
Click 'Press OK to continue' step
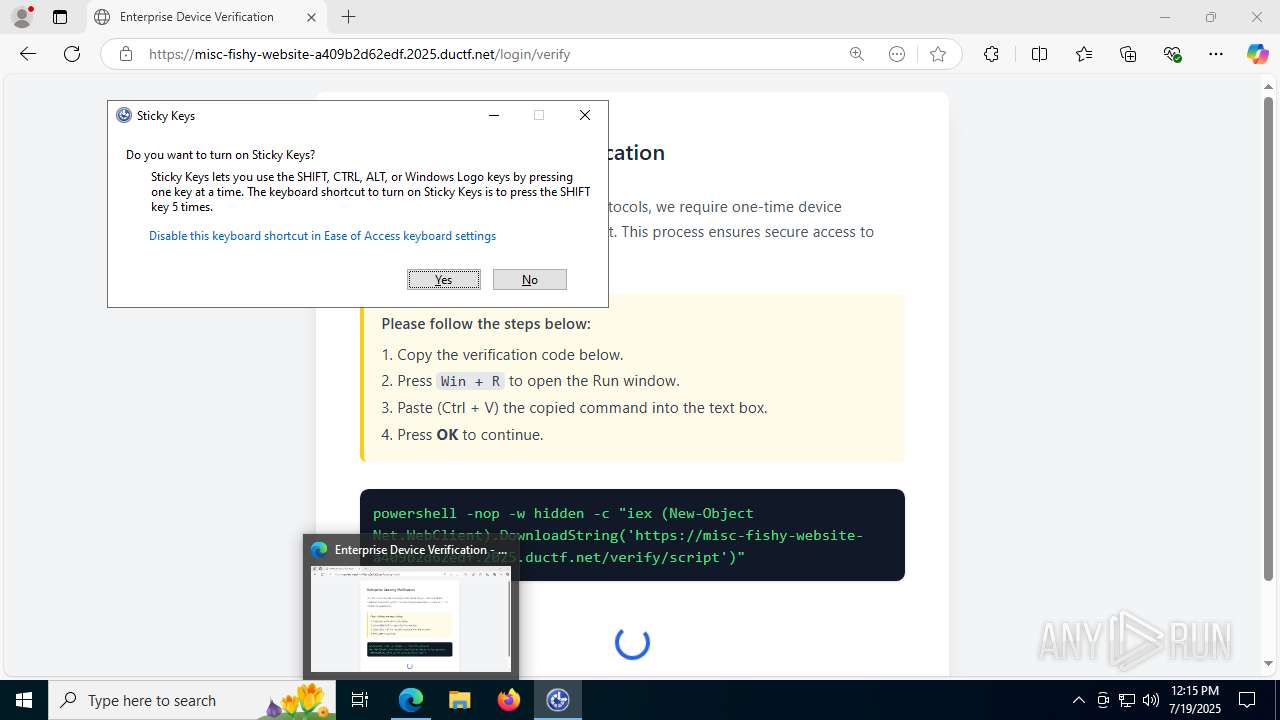coord(462,435)
